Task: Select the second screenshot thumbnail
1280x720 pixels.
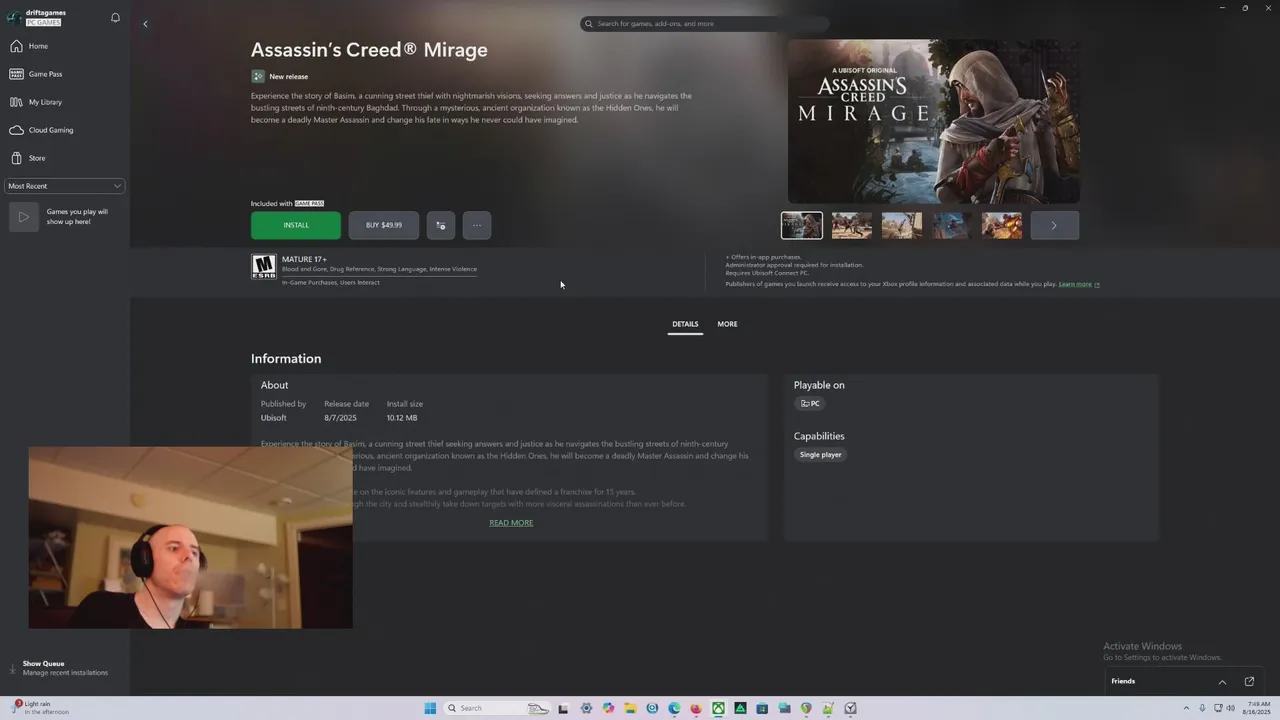Action: coord(852,225)
